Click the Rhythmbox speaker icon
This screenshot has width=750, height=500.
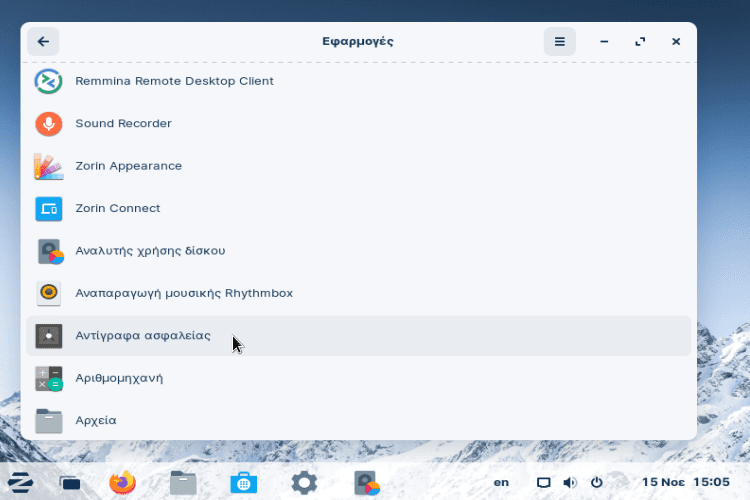[48, 293]
